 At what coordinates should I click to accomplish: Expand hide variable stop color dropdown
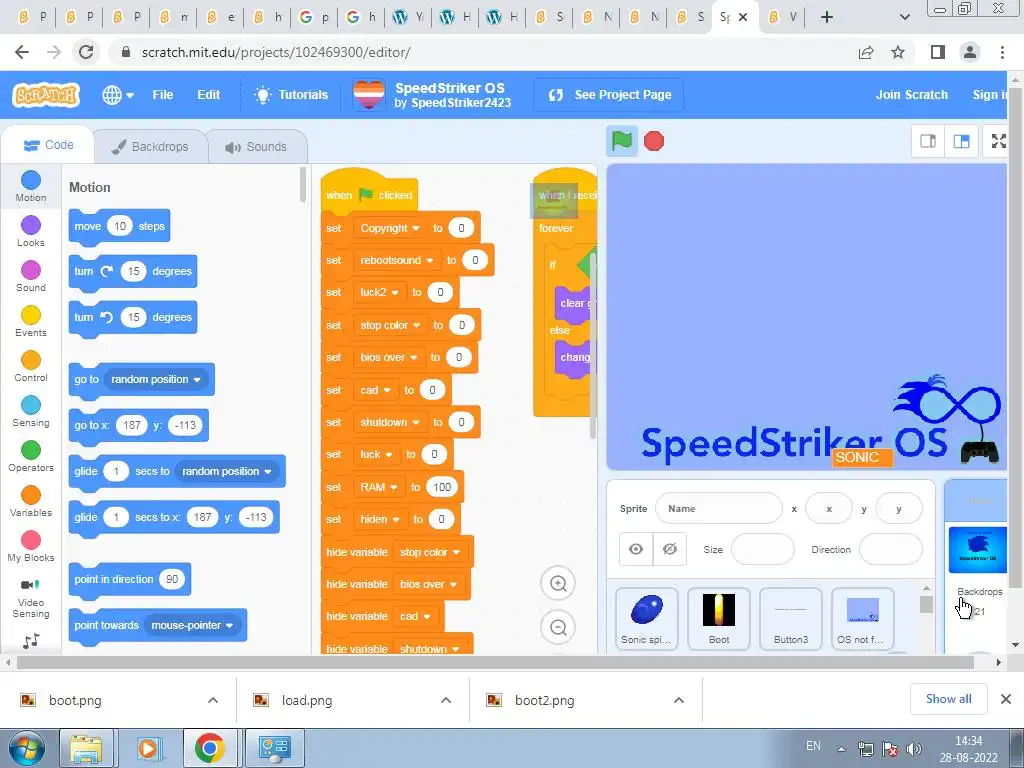429,552
